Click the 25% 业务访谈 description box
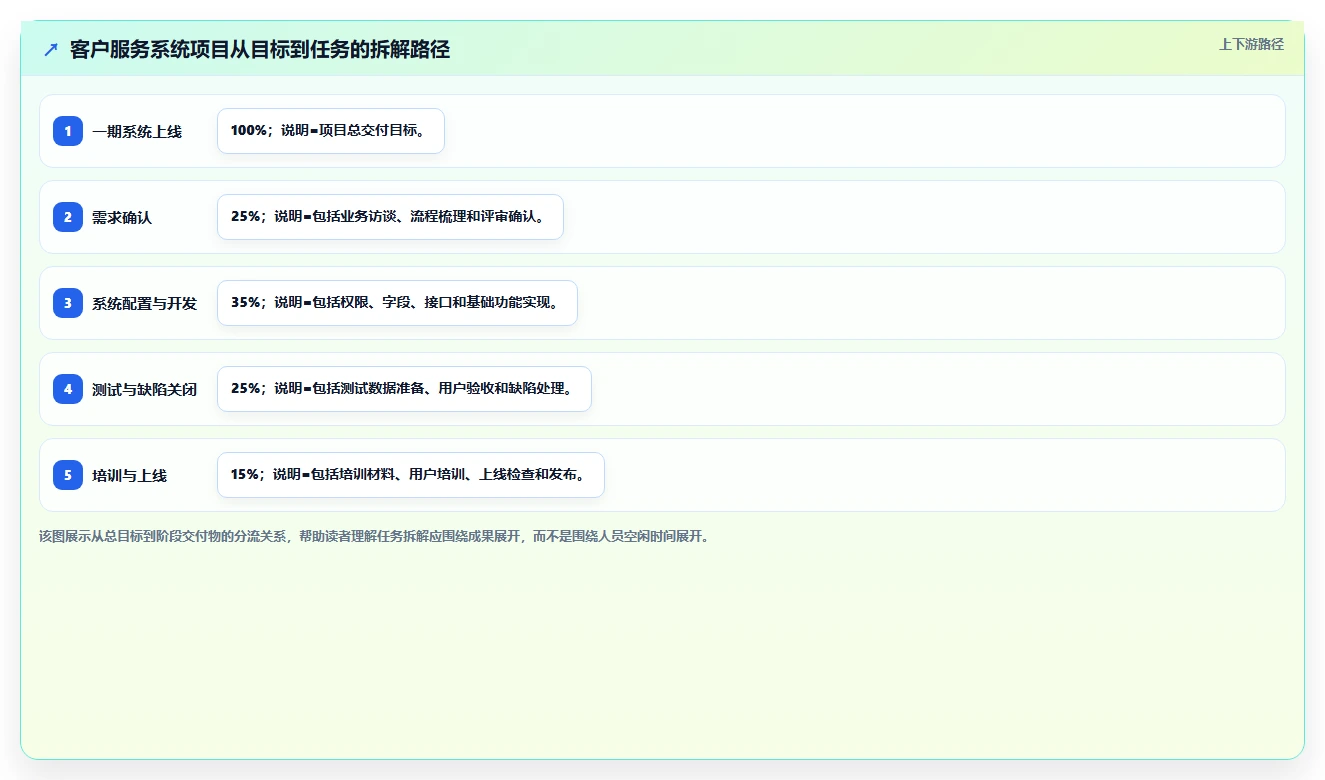The height and width of the screenshot is (780, 1325). pos(390,217)
